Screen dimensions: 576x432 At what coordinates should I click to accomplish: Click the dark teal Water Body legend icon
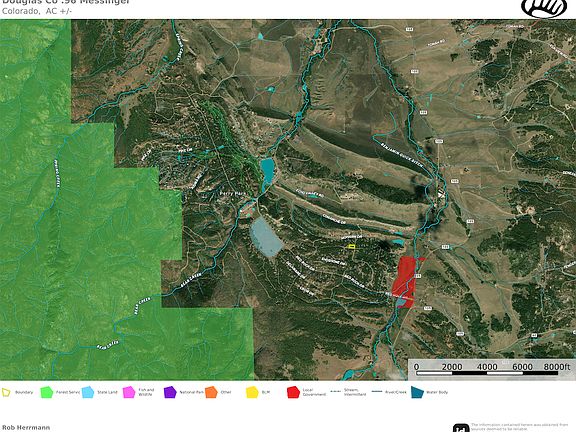(x=417, y=392)
